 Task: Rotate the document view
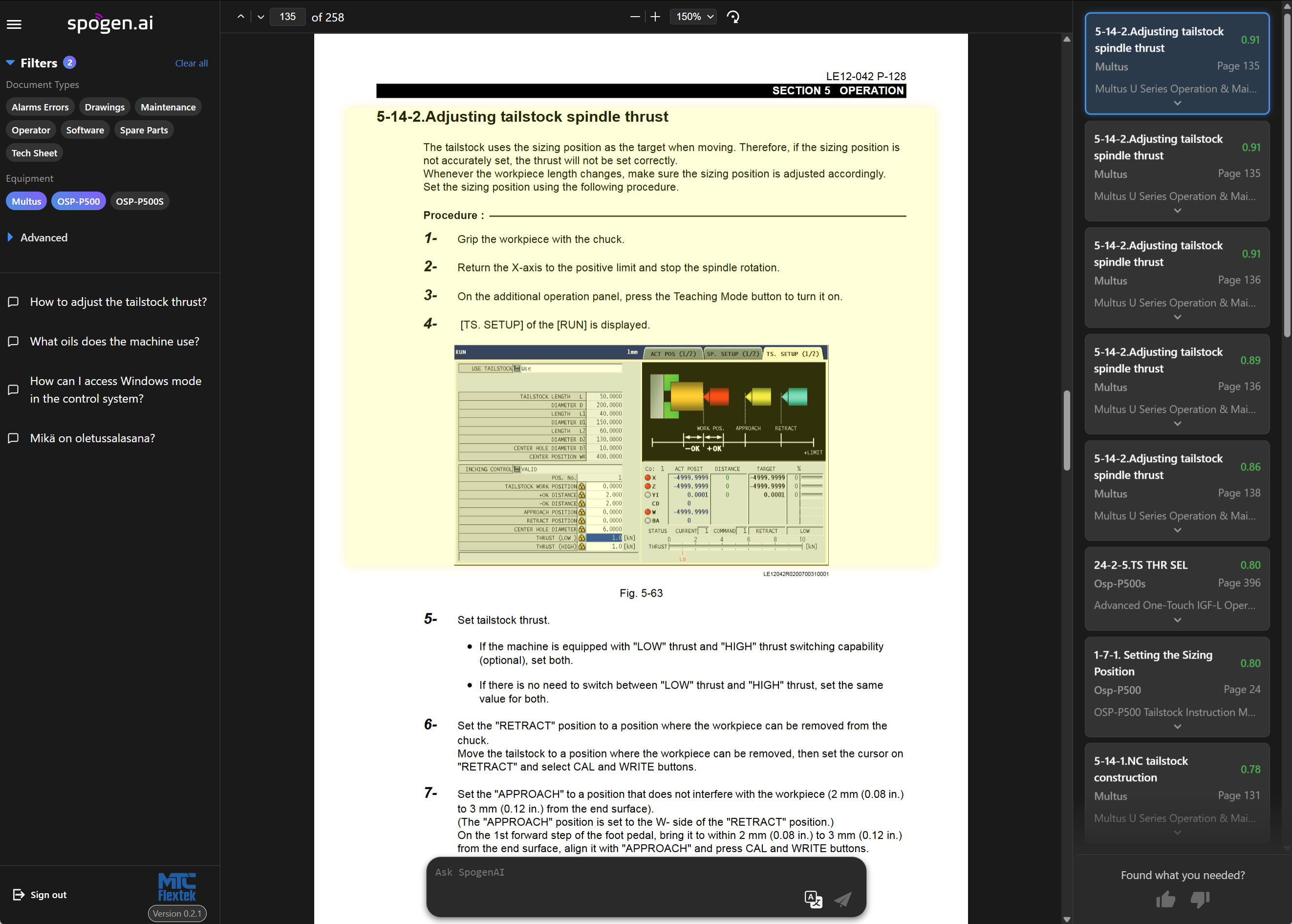[733, 17]
